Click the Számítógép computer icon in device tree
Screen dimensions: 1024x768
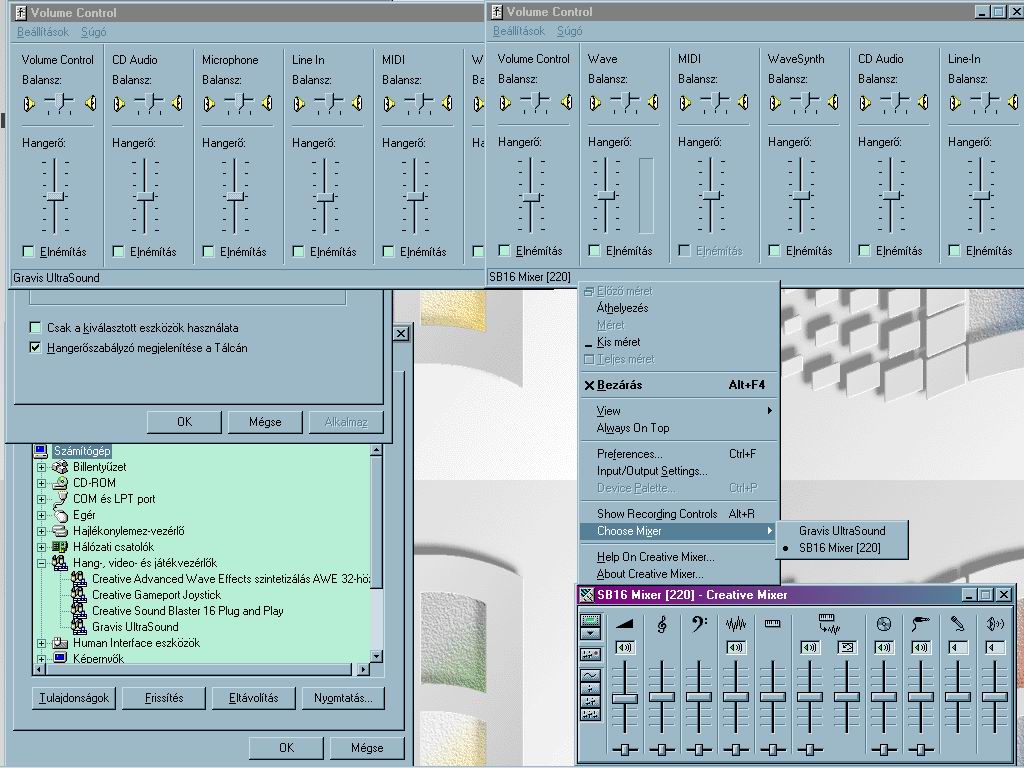[40, 451]
